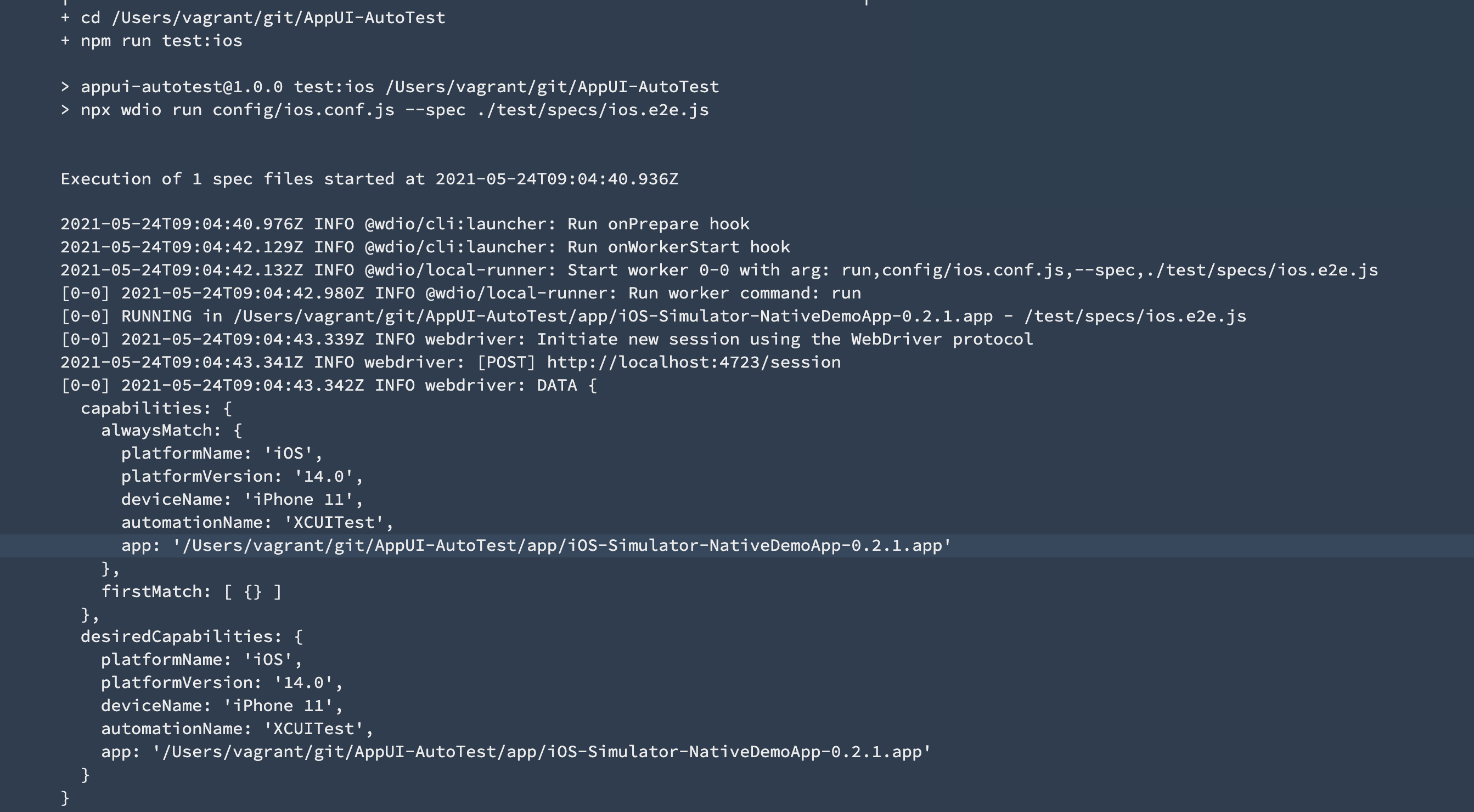Click the 'Start worker 0-0 with arg' log line
1474x812 pixels.
click(719, 270)
